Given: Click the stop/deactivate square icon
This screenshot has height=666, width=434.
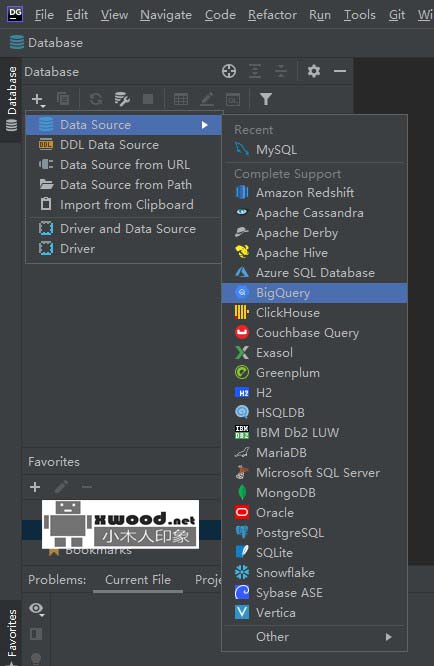Looking at the screenshot, I should point(148,99).
